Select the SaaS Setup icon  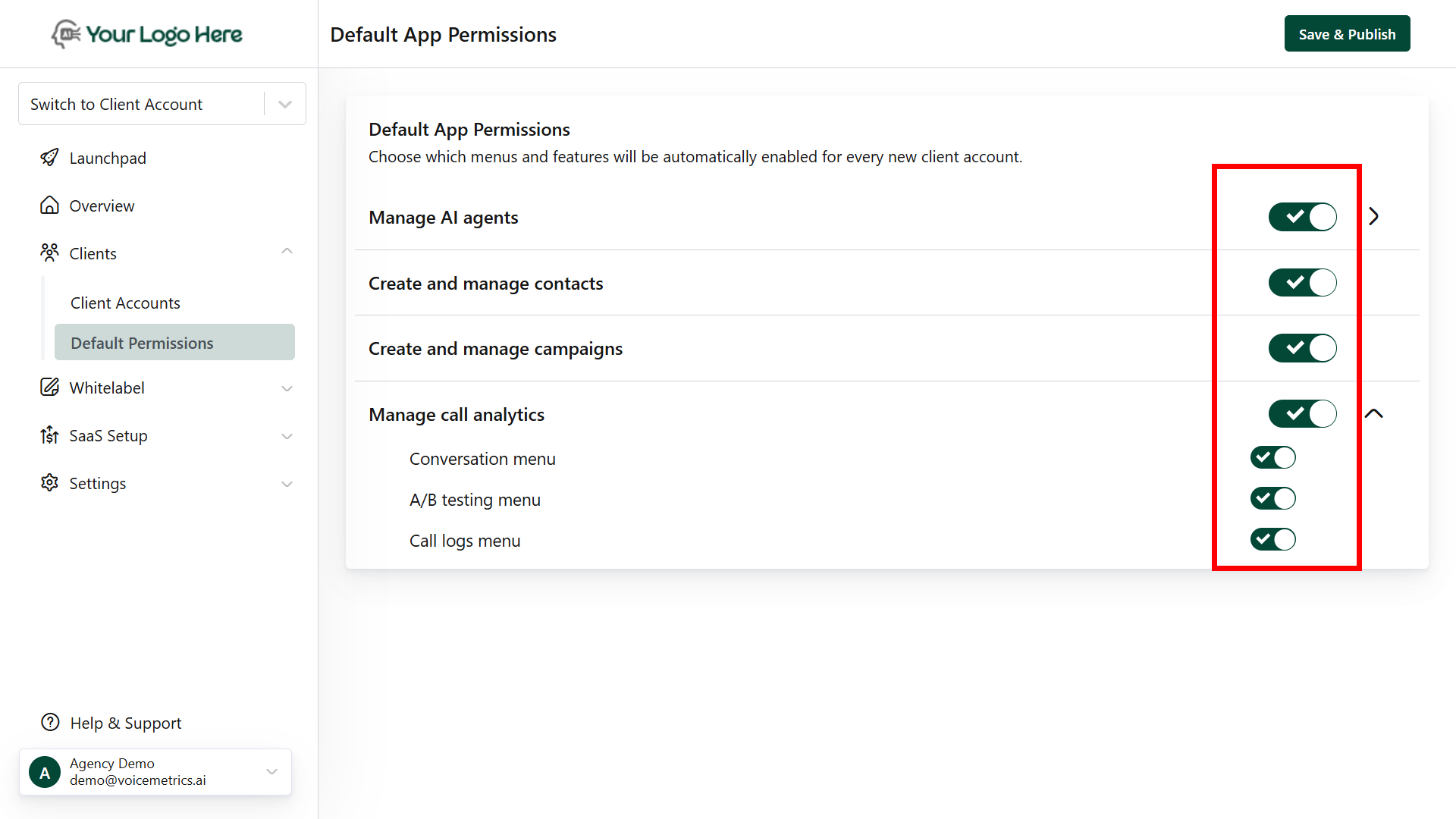point(49,435)
